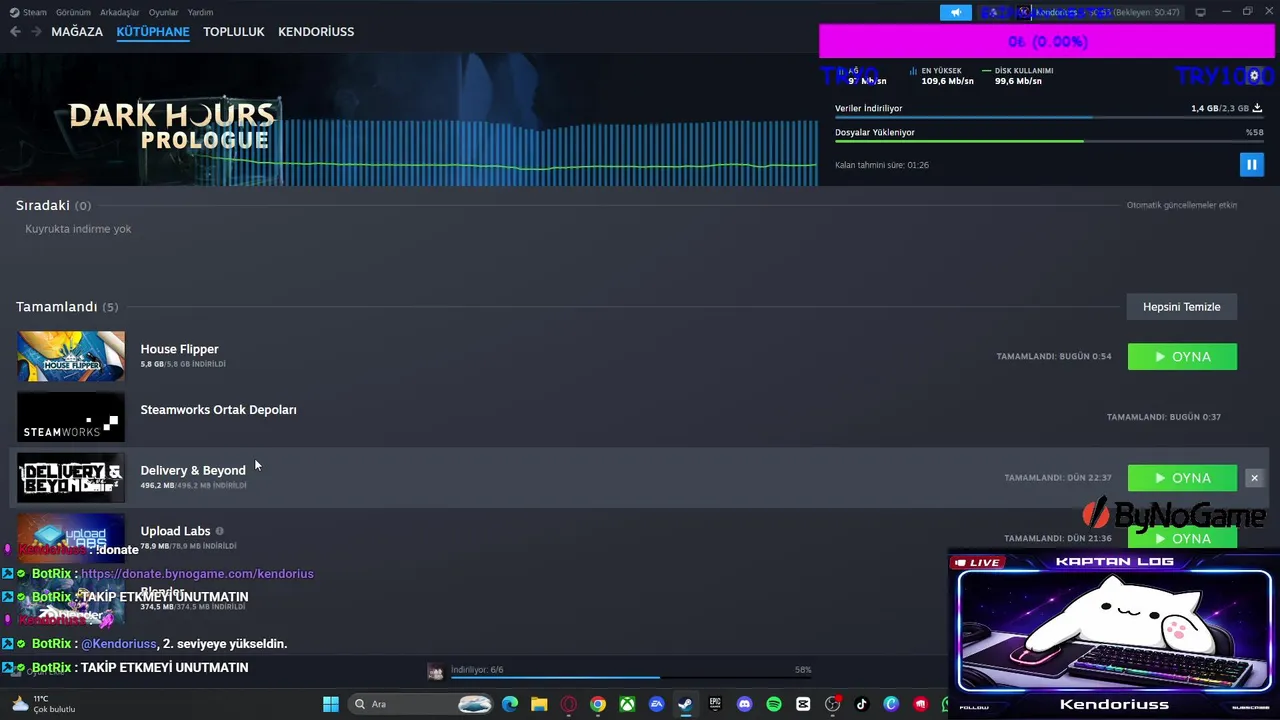Viewport: 1280px width, 720px height.
Task: Open the Yardım menu
Action: (x=200, y=12)
